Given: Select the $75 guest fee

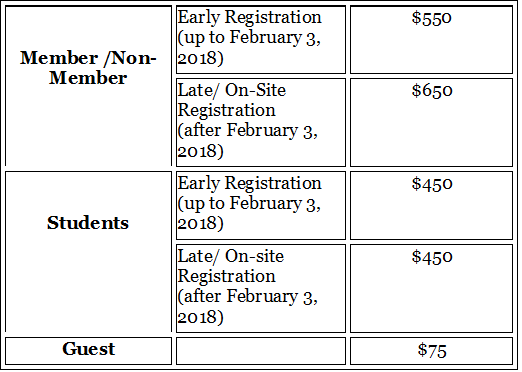Looking at the screenshot, I should pyautogui.click(x=432, y=350).
